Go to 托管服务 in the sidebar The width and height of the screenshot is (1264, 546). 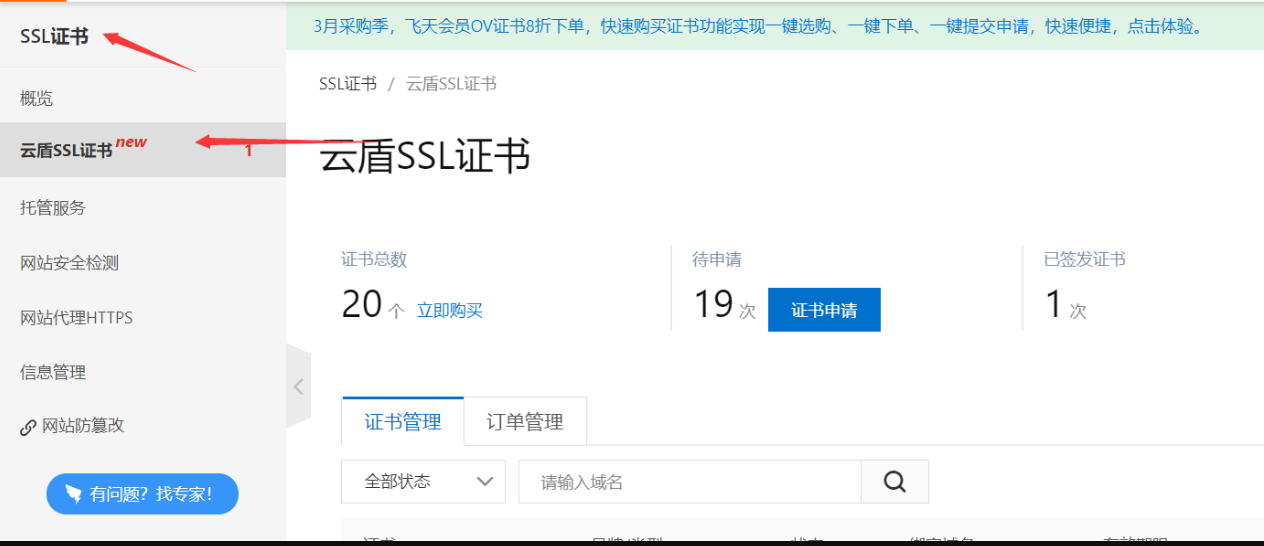pyautogui.click(x=53, y=208)
